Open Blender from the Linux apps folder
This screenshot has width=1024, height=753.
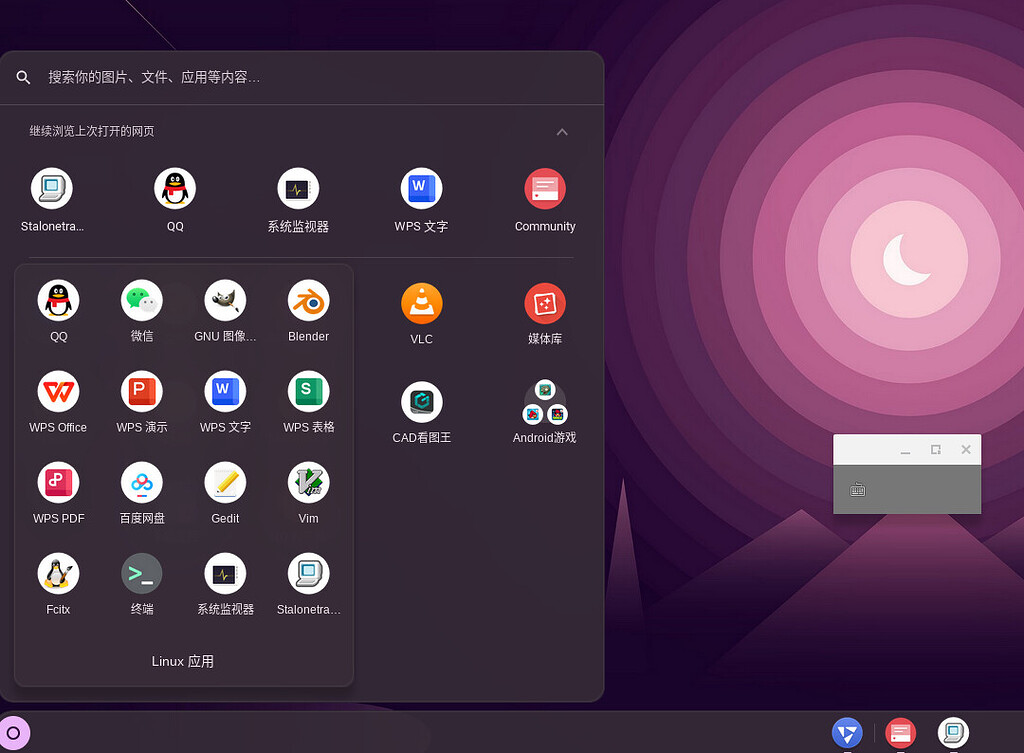(308, 301)
